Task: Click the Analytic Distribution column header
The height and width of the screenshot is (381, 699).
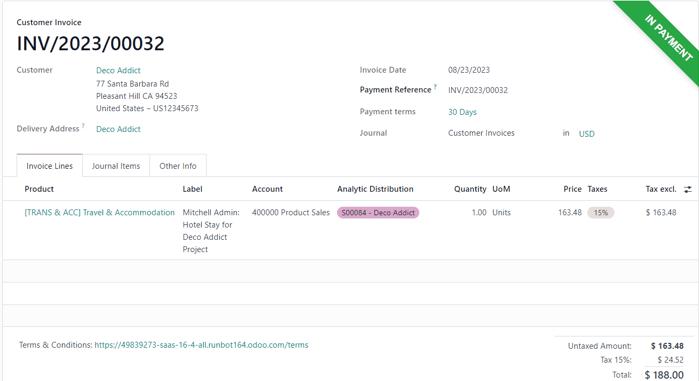Action: click(375, 189)
